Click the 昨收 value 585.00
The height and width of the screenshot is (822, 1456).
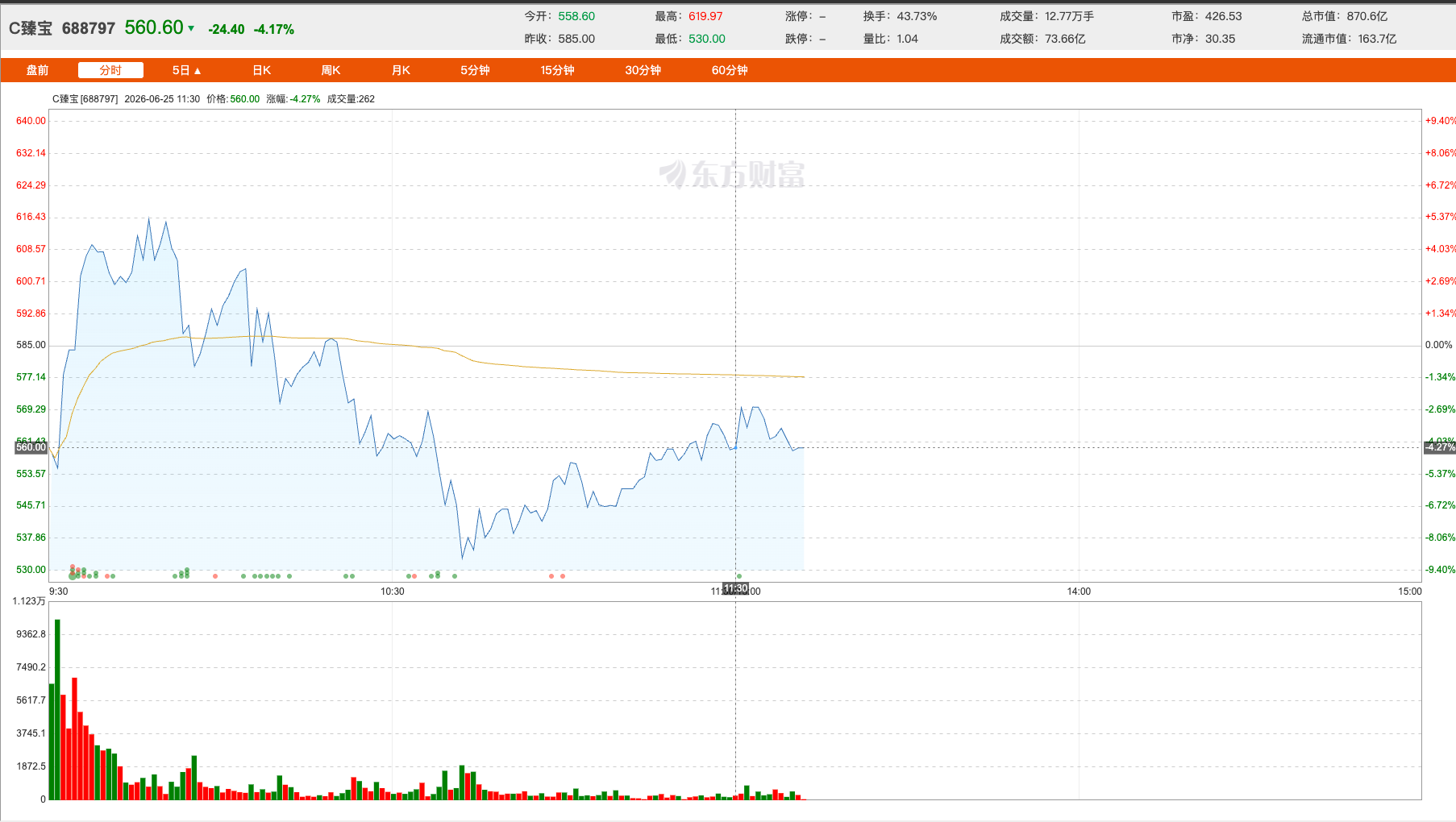[576, 39]
